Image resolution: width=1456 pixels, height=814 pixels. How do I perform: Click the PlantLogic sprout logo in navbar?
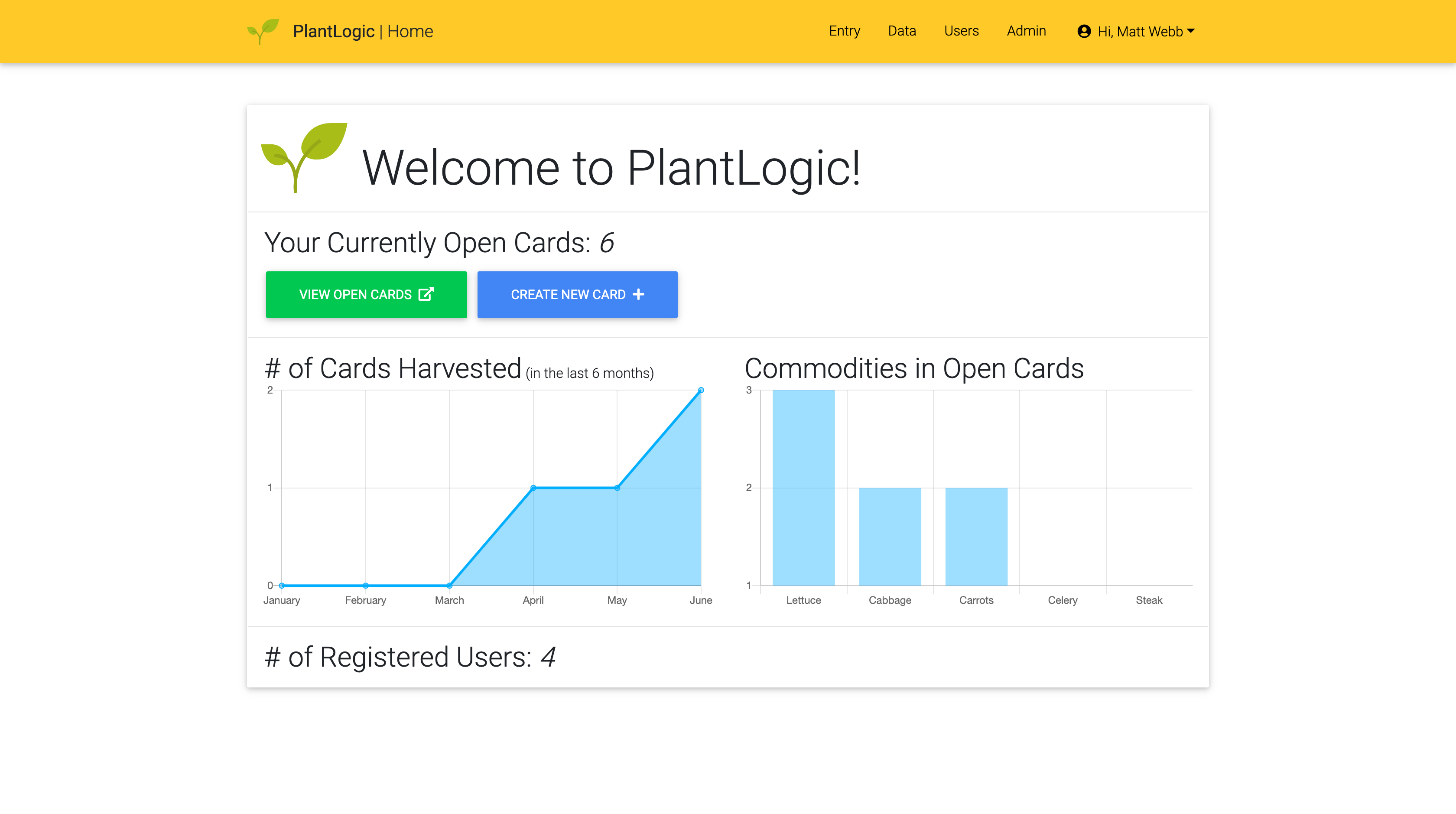click(x=263, y=31)
